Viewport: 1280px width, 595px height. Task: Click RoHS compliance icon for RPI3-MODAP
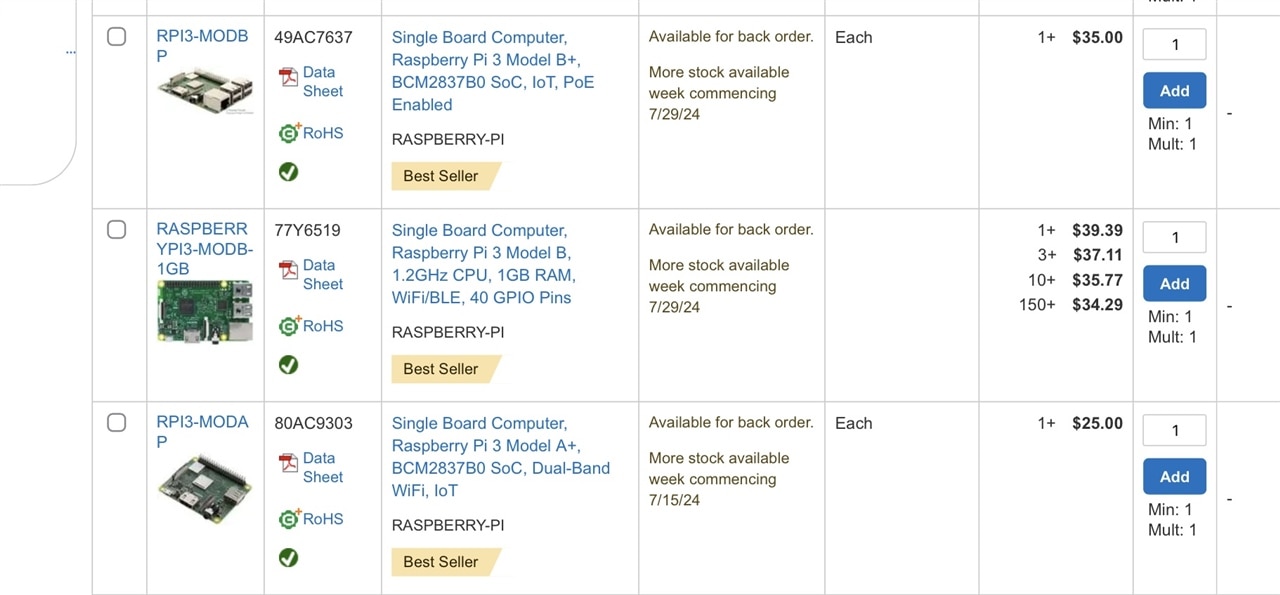coord(289,519)
